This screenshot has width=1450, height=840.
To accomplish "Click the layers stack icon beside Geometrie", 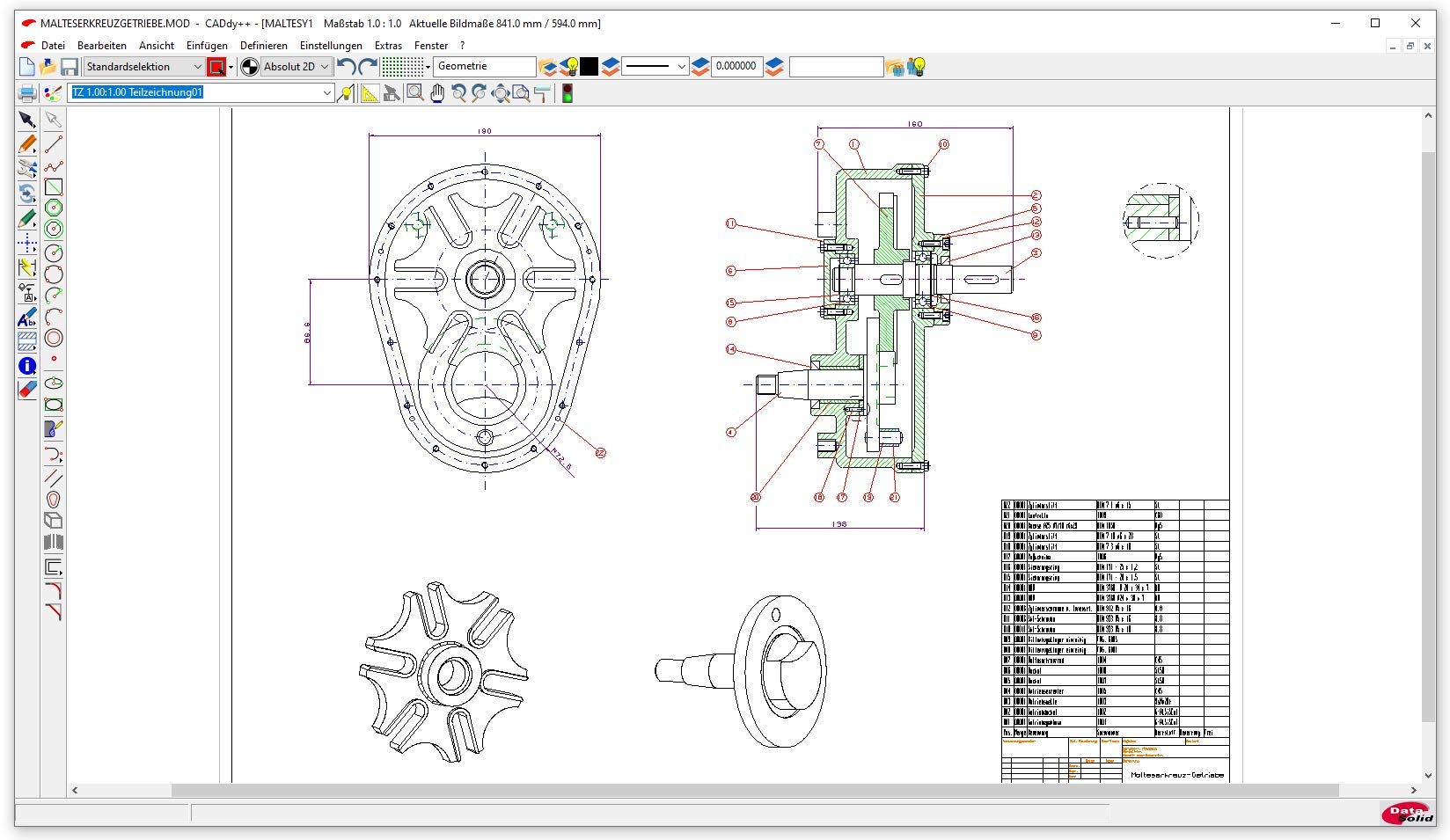I will pyautogui.click(x=547, y=67).
